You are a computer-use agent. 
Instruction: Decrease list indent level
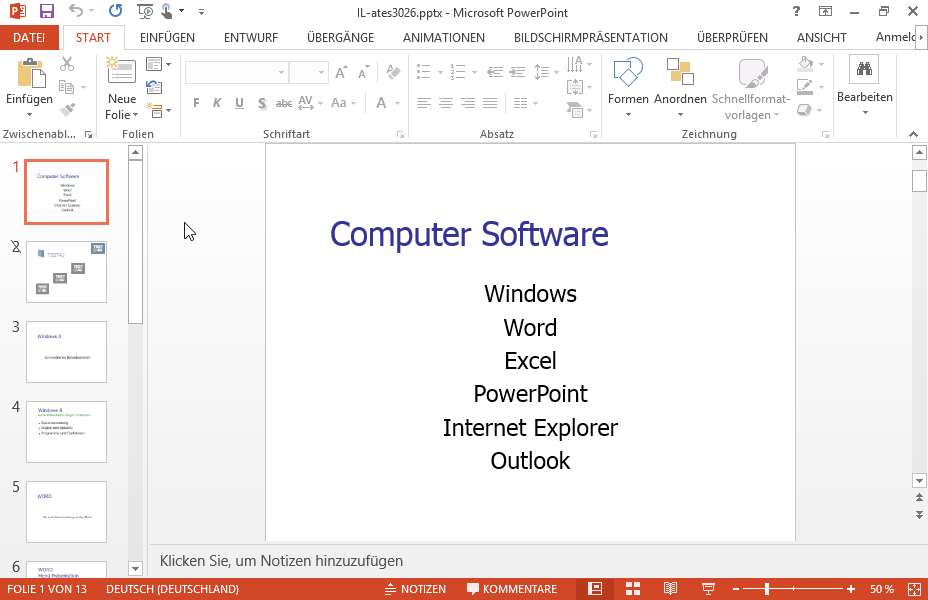[x=495, y=72]
